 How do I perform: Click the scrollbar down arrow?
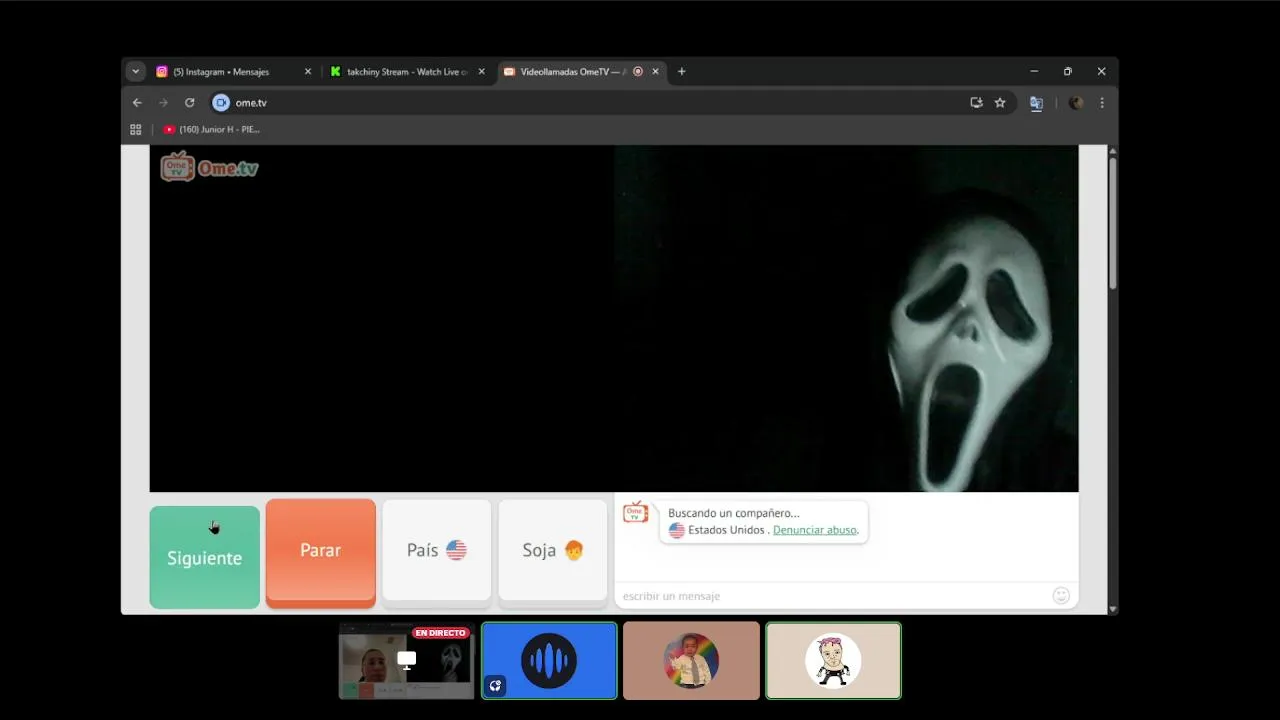1112,609
